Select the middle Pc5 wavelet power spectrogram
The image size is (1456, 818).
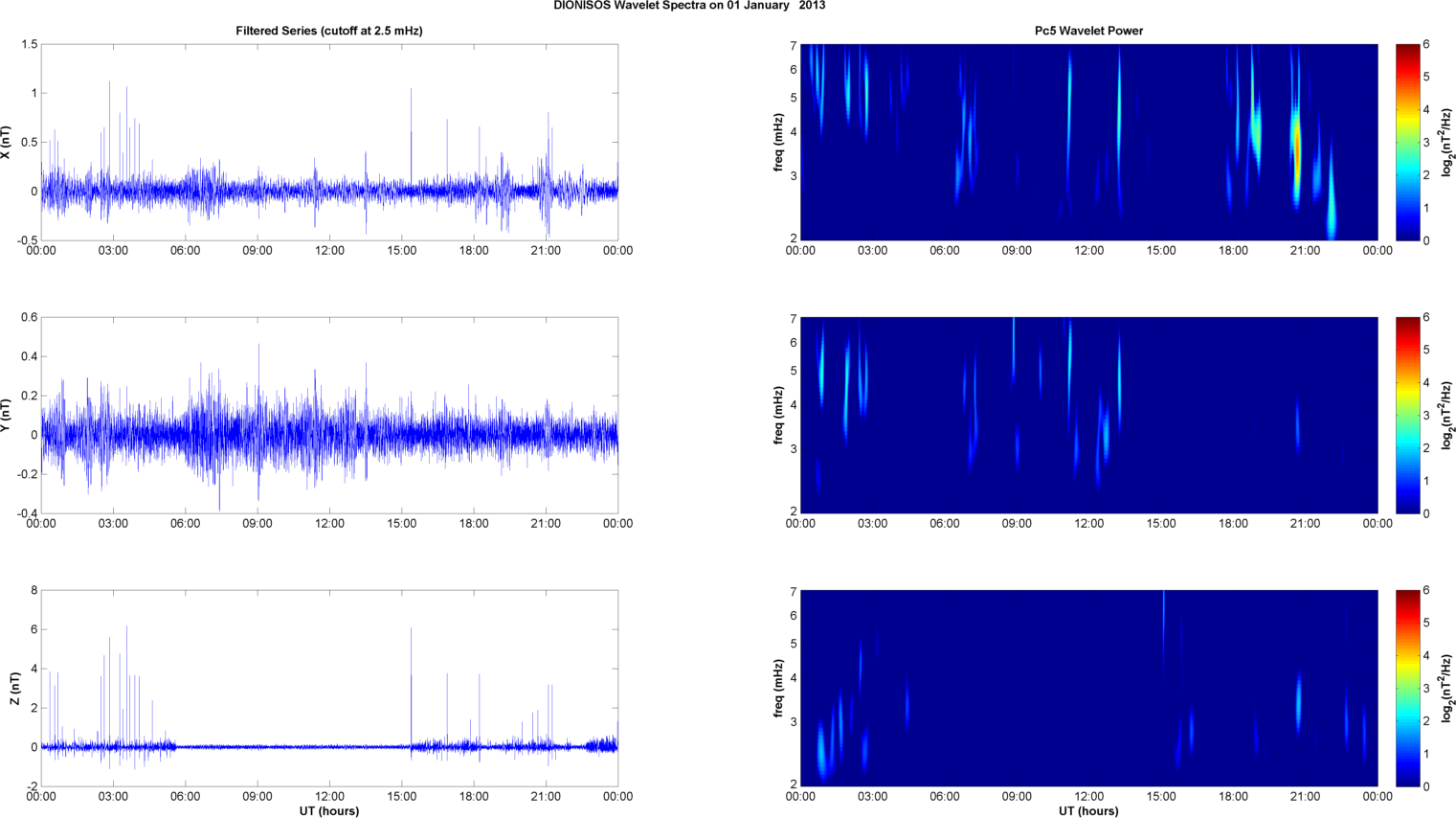[1088, 416]
